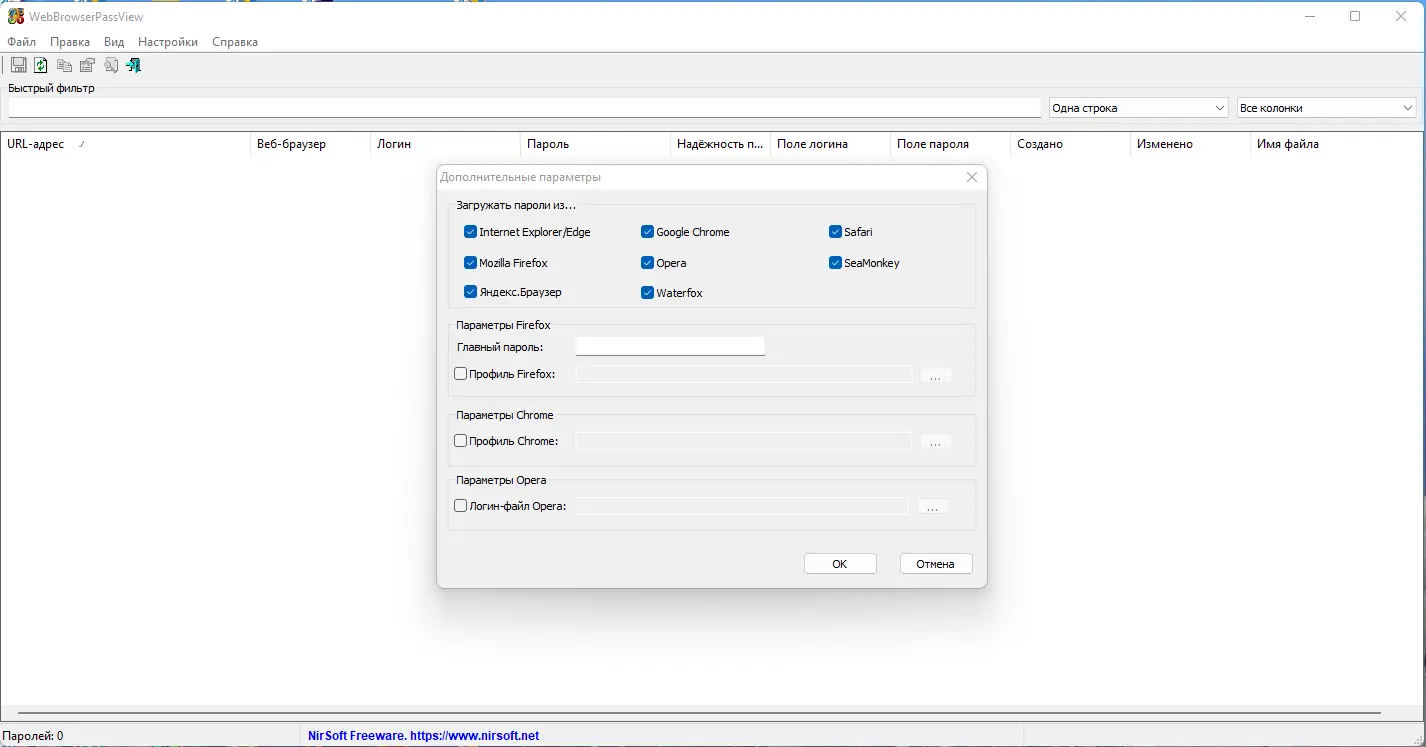
Task: Sort by the Изменено column header
Action: pos(1190,144)
